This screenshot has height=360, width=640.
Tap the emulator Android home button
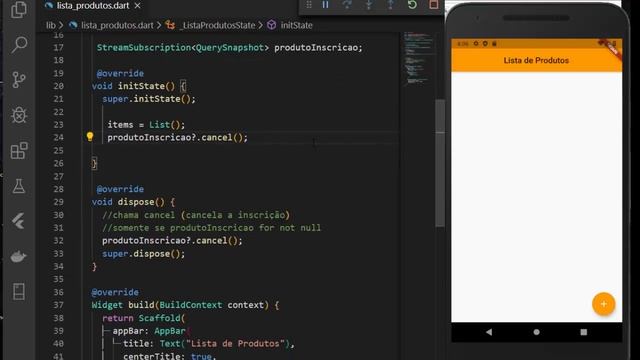click(x=536, y=332)
